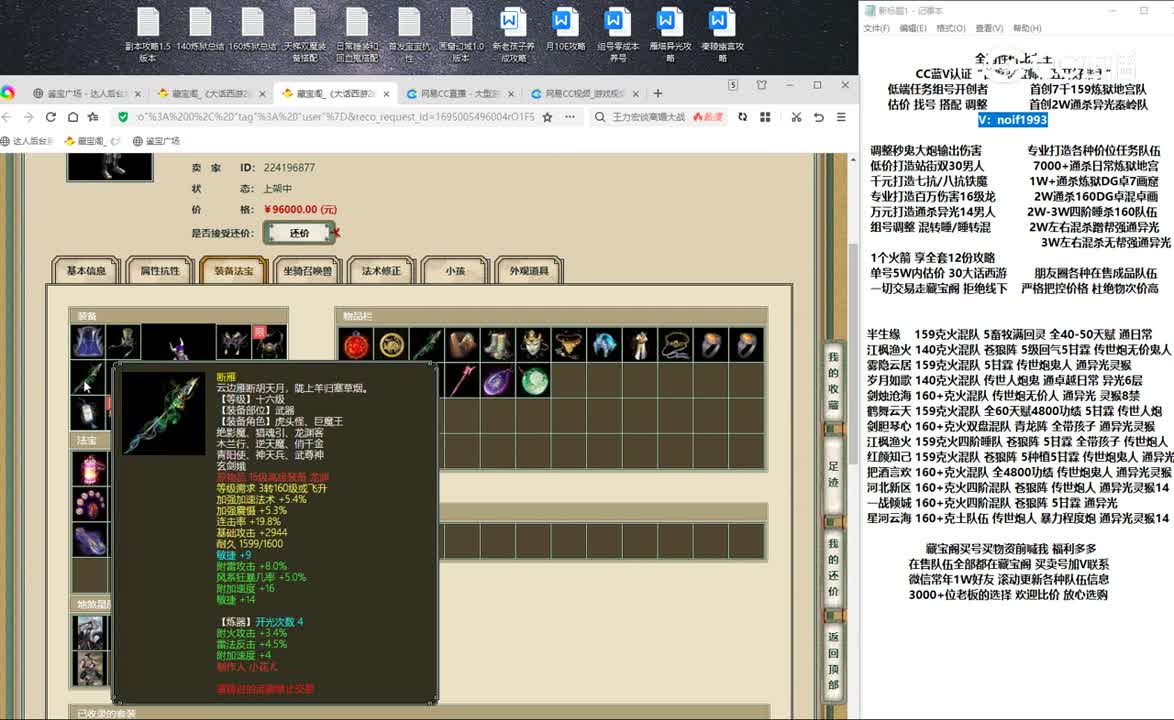Viewport: 1174px width, 720px height.
Task: Open the 小孩 tab
Action: coord(455,271)
